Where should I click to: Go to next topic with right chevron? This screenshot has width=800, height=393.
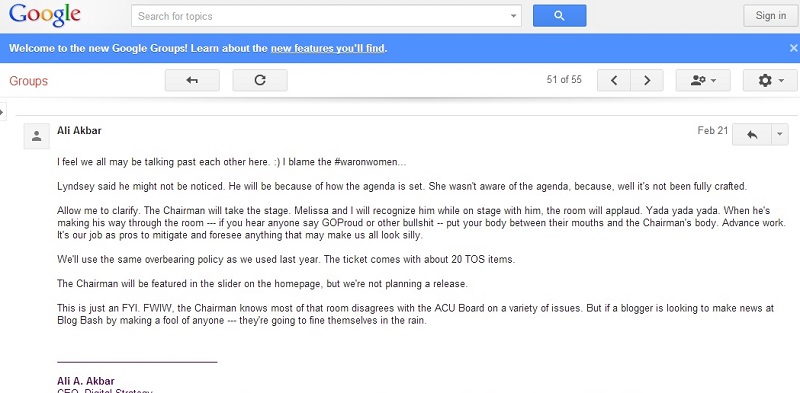pos(647,80)
